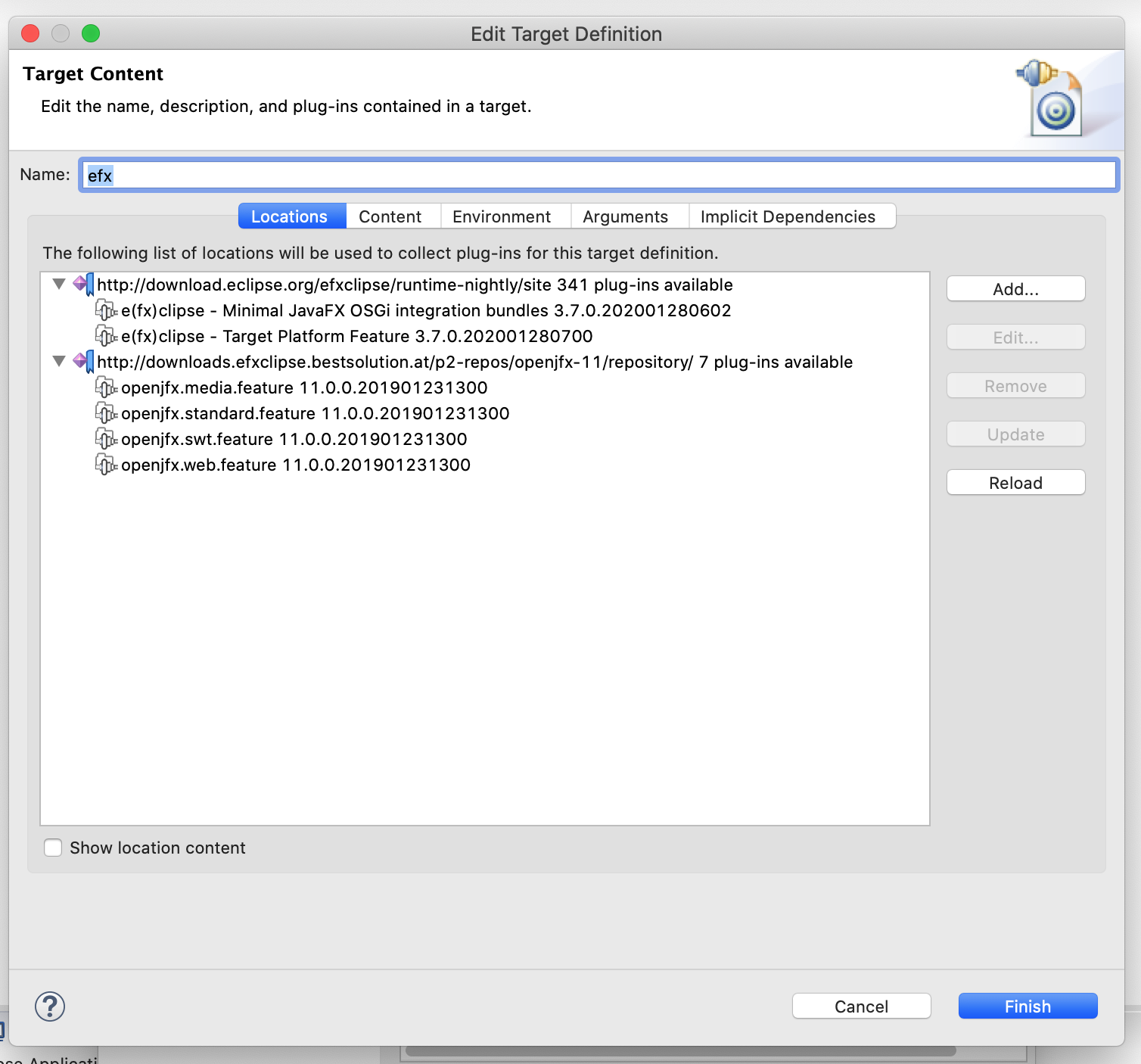Select the Target Platform Feature 3.7.0 entry
This screenshot has width=1141, height=1064.
[356, 336]
